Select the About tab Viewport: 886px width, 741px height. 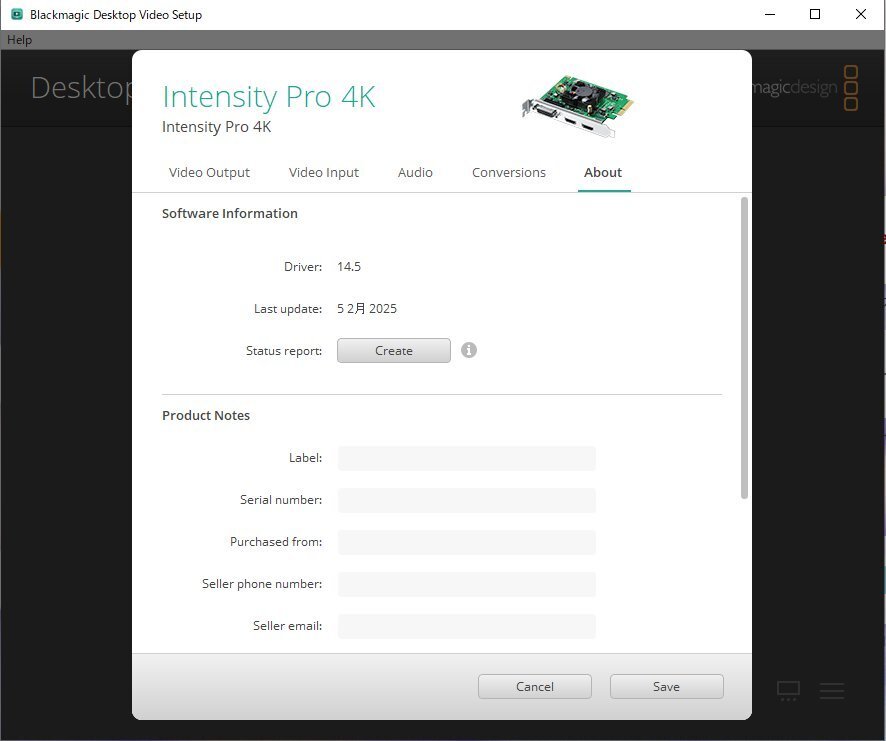tap(603, 172)
